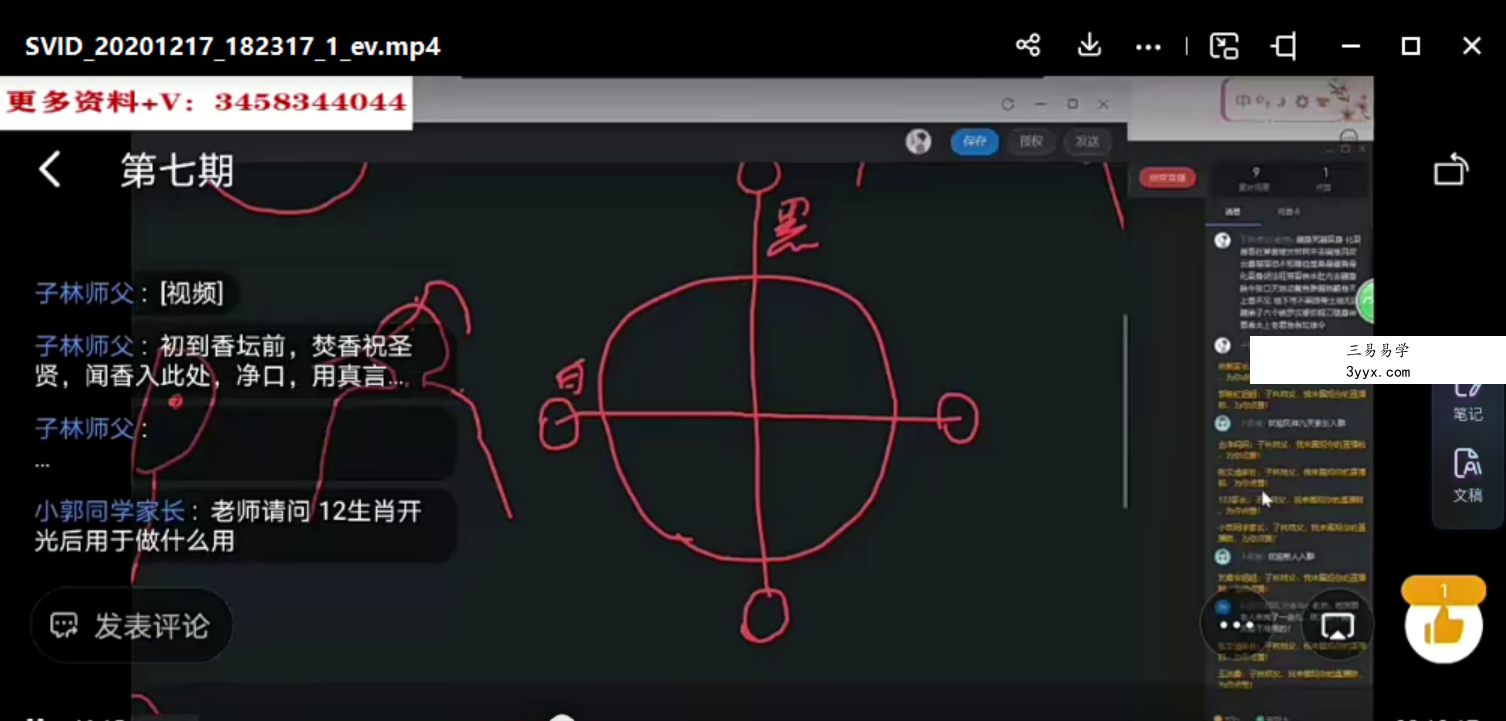Open the round three-dots options button
1506x721 pixels.
click(1236, 624)
